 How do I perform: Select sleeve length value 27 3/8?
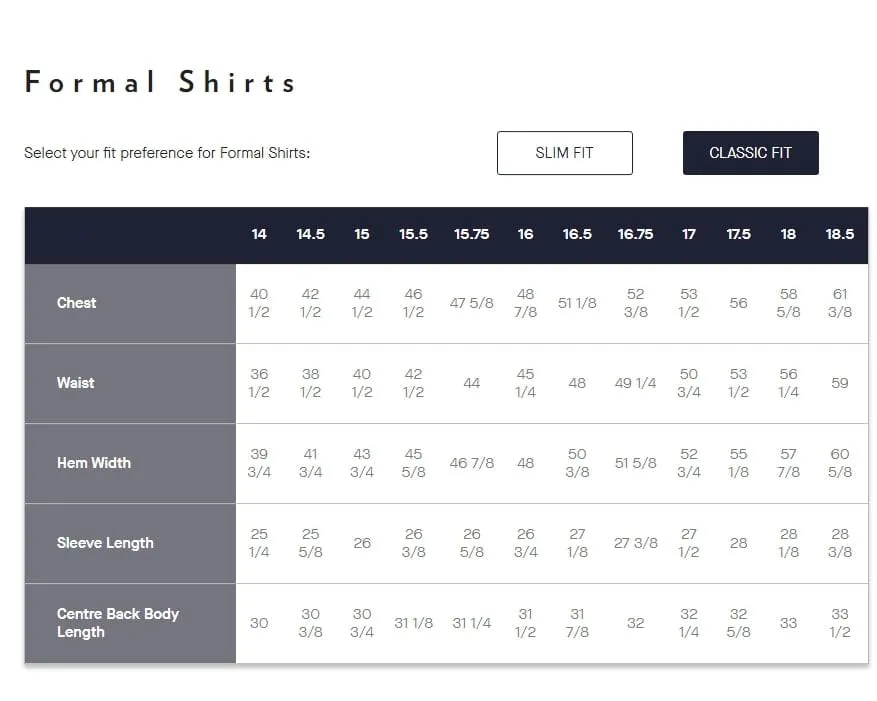[635, 543]
